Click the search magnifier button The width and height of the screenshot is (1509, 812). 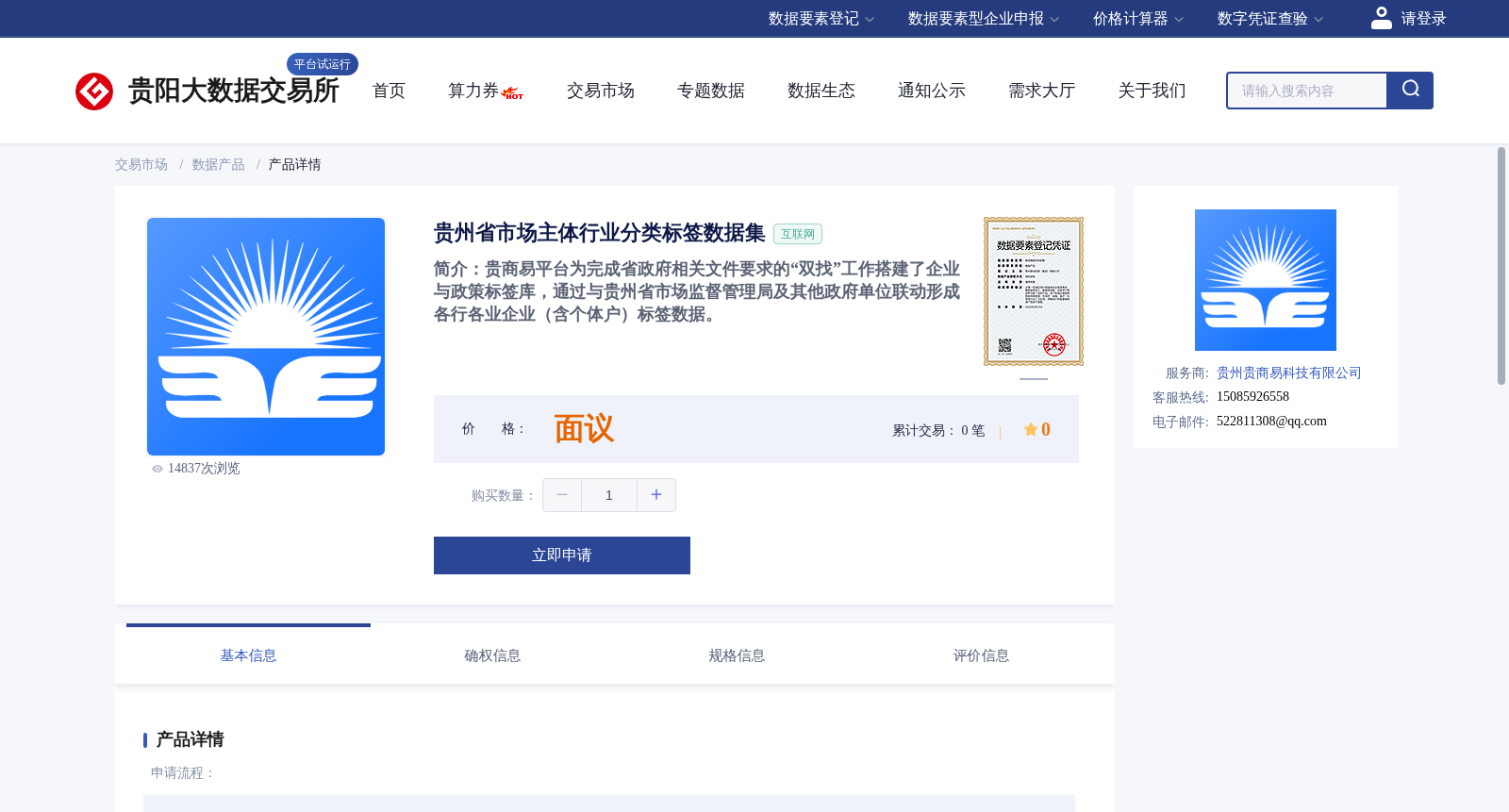(1410, 91)
